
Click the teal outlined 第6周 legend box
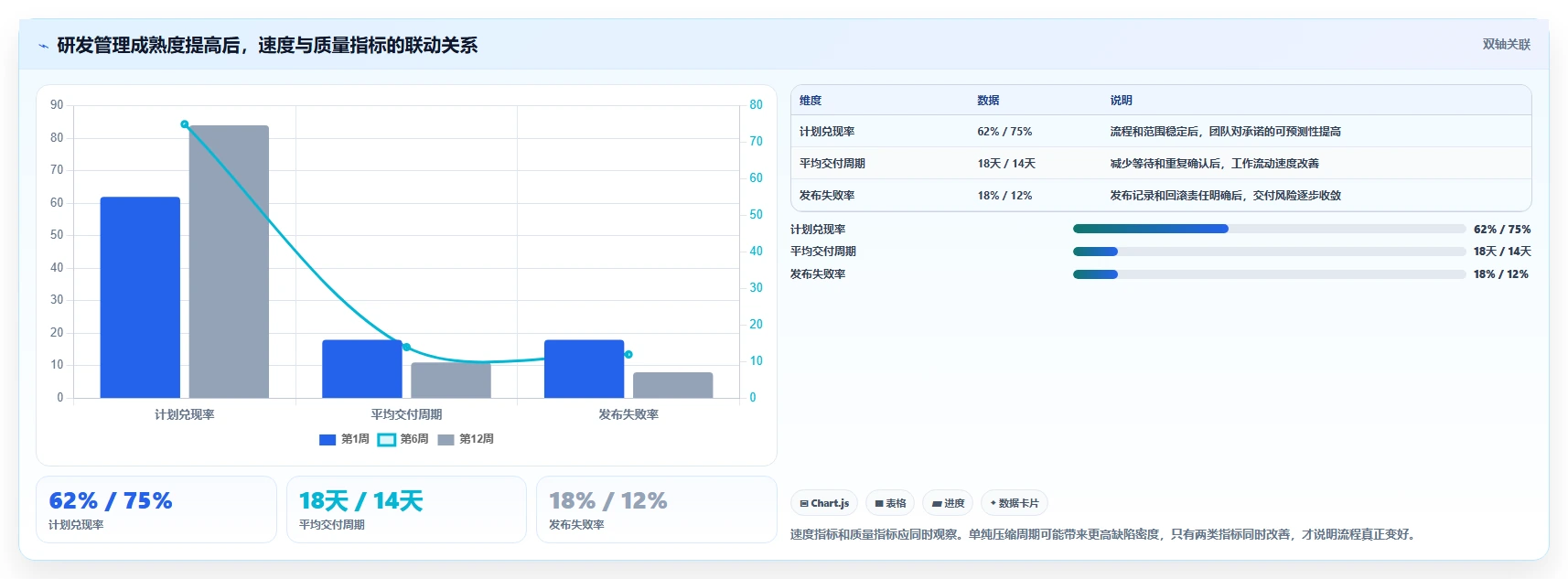tap(386, 440)
